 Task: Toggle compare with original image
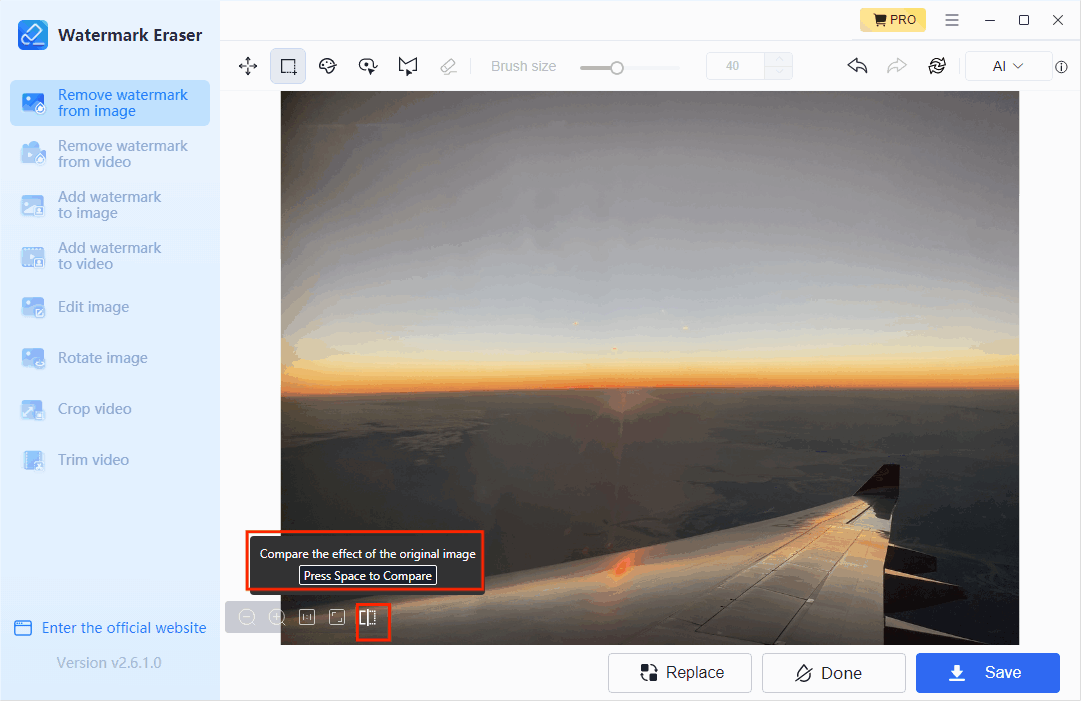point(368,618)
